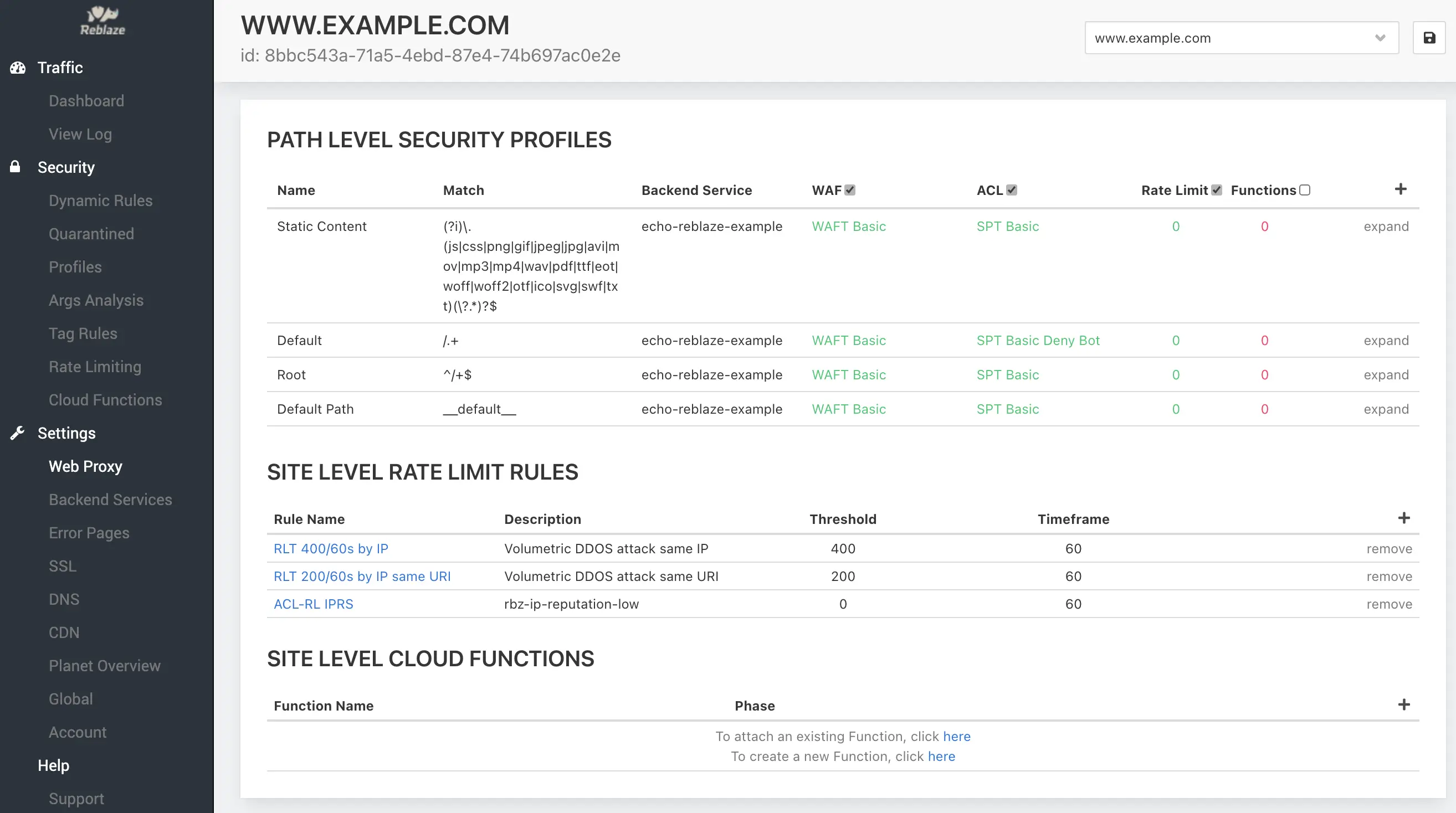Click the rbz-ip-reputation-low description
Screen dimensions: 1456x813
coord(571,605)
